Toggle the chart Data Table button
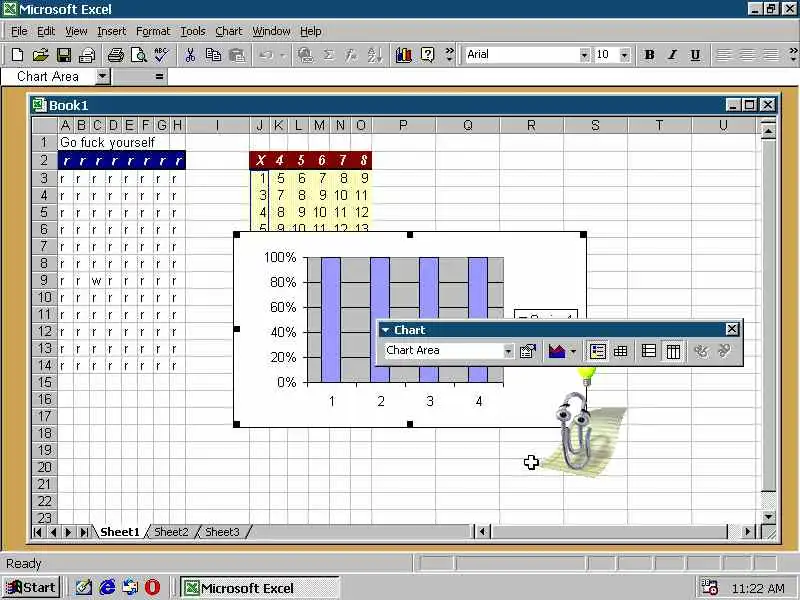This screenshot has height=600, width=800. point(620,351)
